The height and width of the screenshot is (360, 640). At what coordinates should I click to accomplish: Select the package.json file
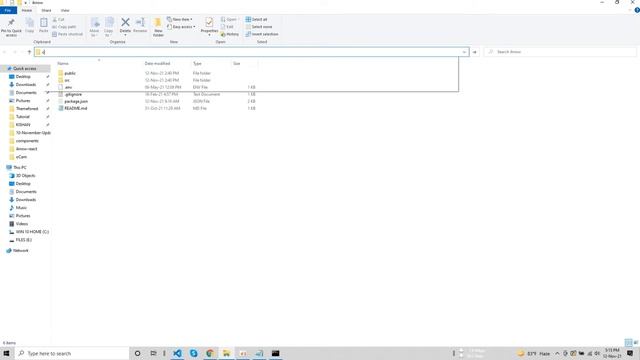(x=76, y=101)
